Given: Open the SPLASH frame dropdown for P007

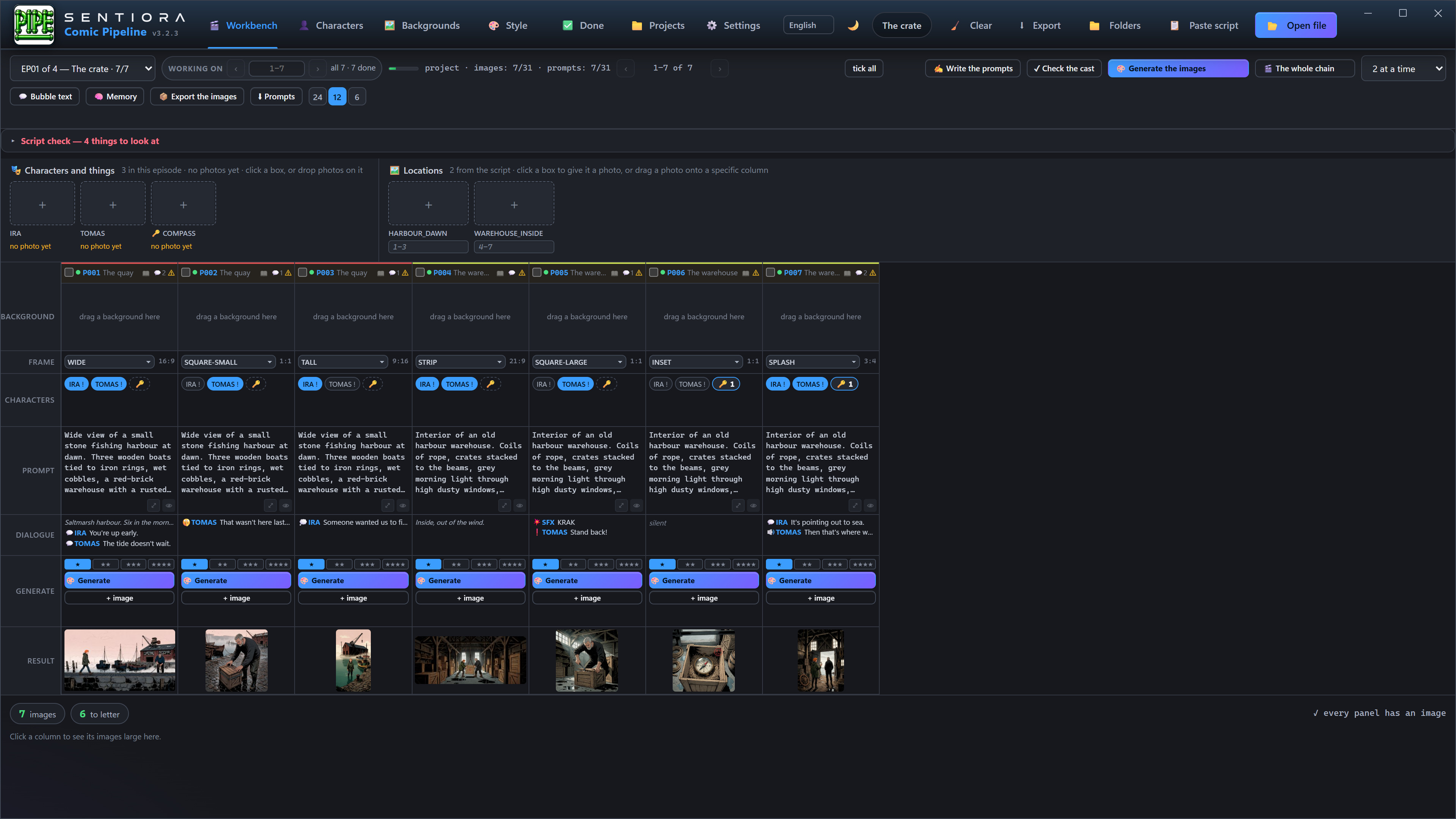Looking at the screenshot, I should [812, 362].
